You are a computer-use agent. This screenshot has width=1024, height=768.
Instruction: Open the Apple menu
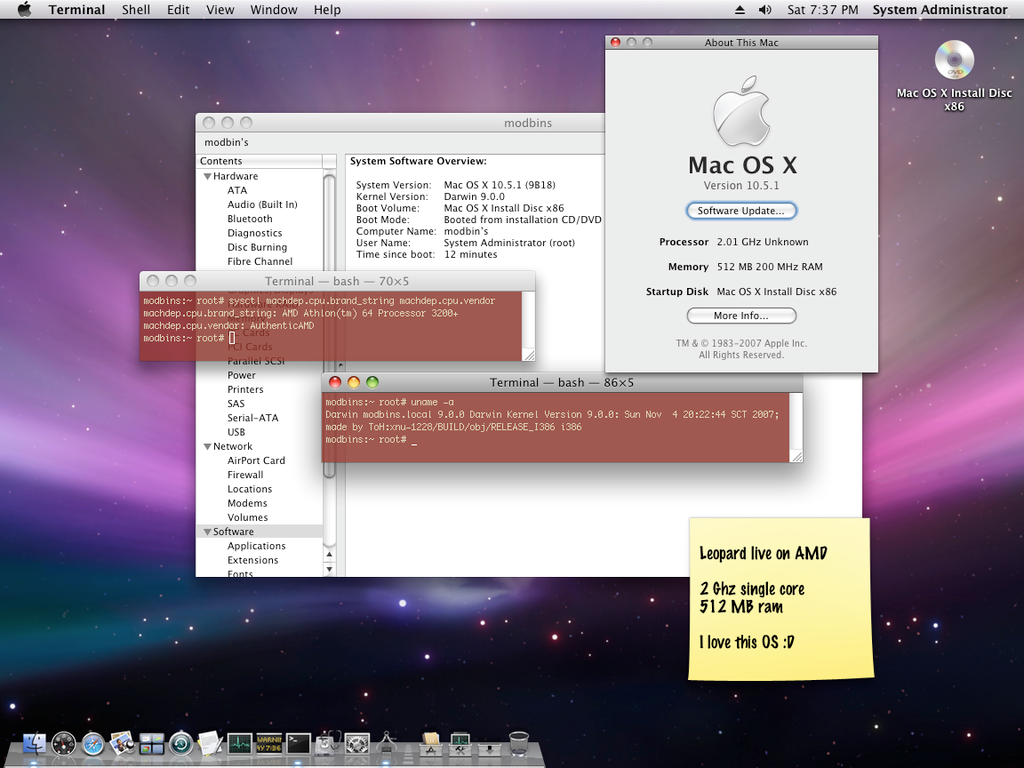[x=24, y=10]
